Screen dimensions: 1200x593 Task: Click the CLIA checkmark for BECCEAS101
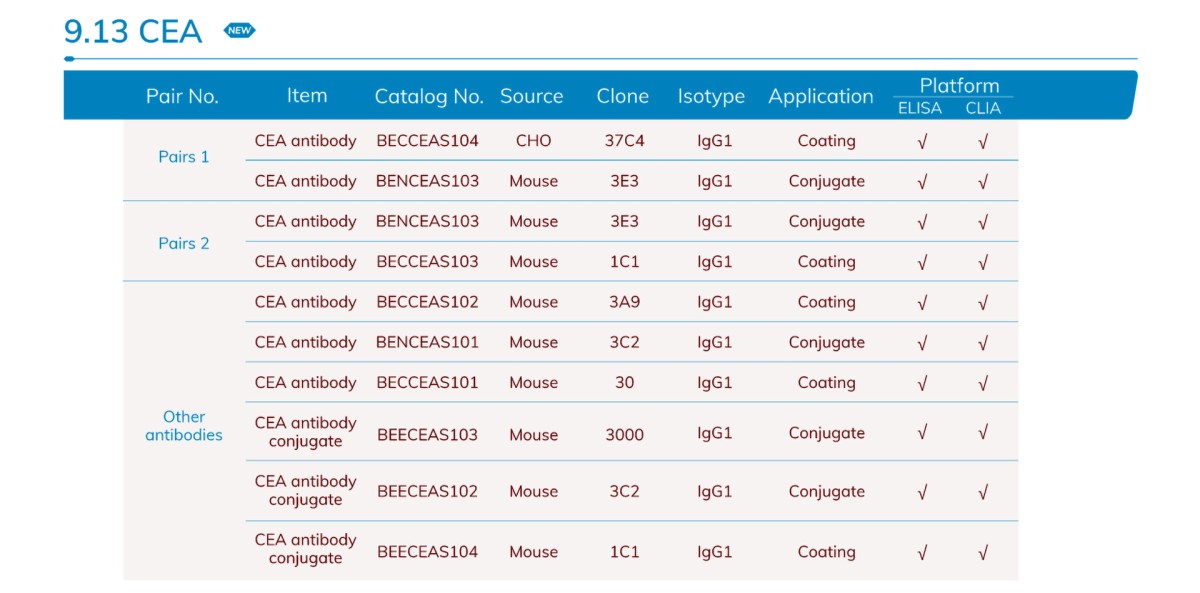pos(983,384)
